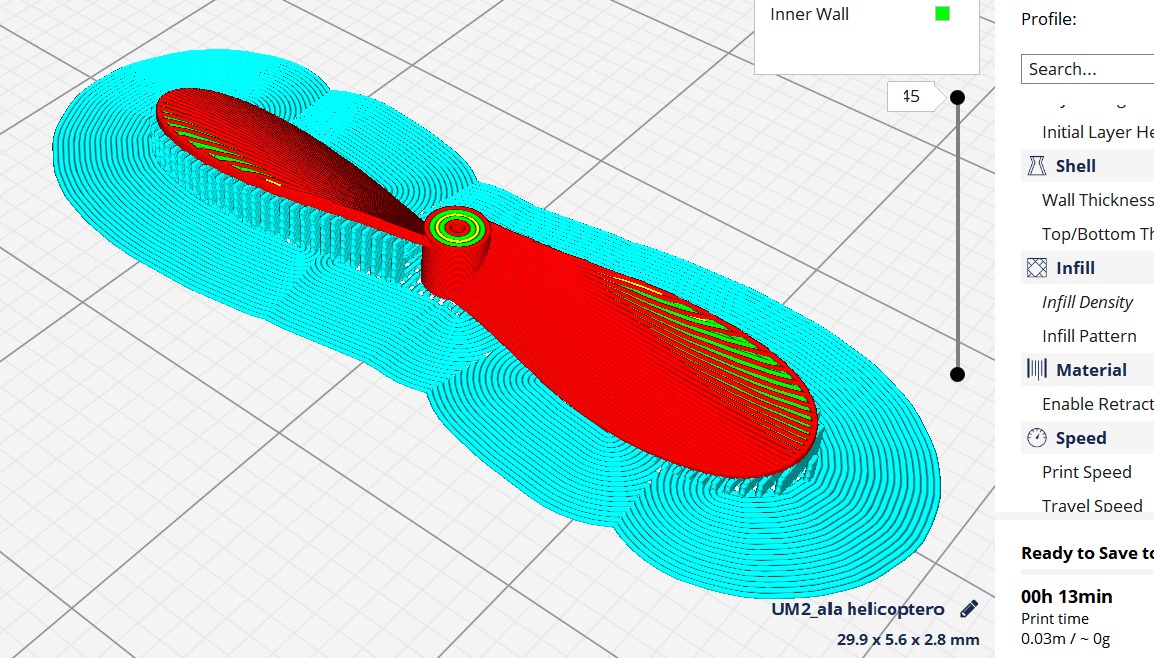Click the settings Search field

(x=1088, y=69)
